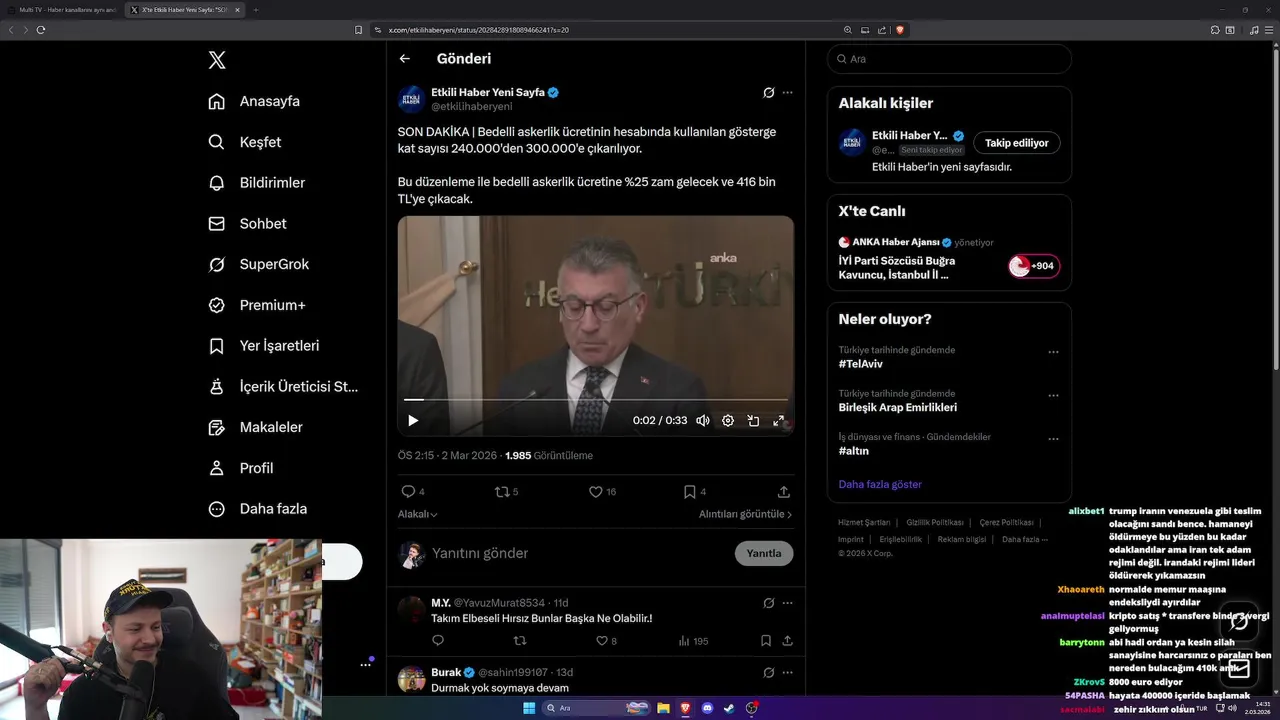Viewport: 1280px width, 720px height.
Task: Click the Takip ediliyor button
Action: click(1016, 143)
